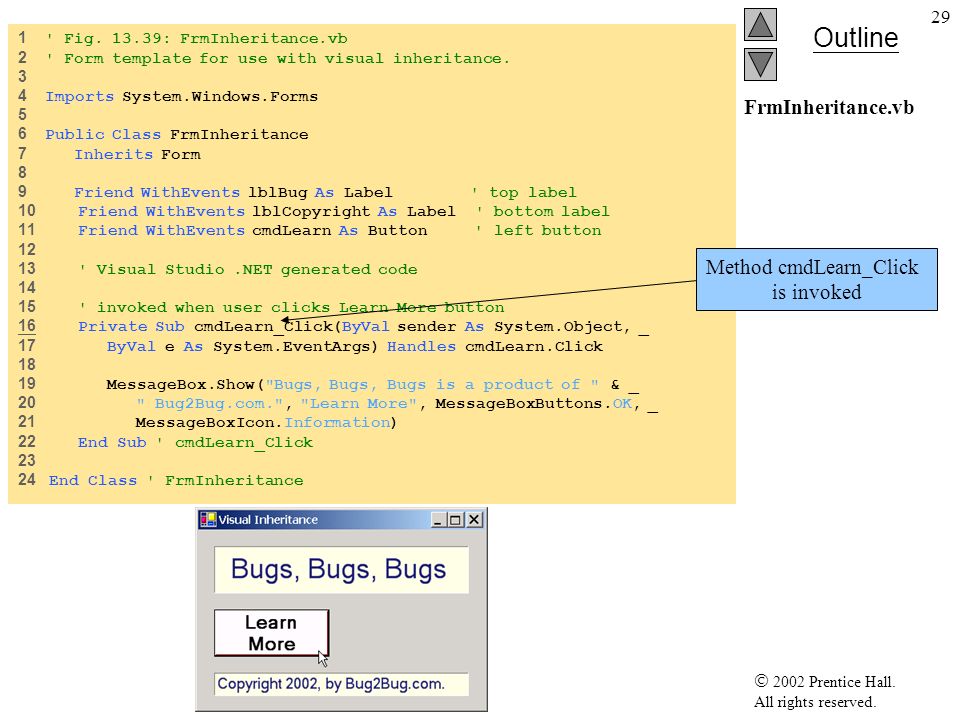Click the down arrow navigation icon
The image size is (960, 720).
(x=760, y=65)
